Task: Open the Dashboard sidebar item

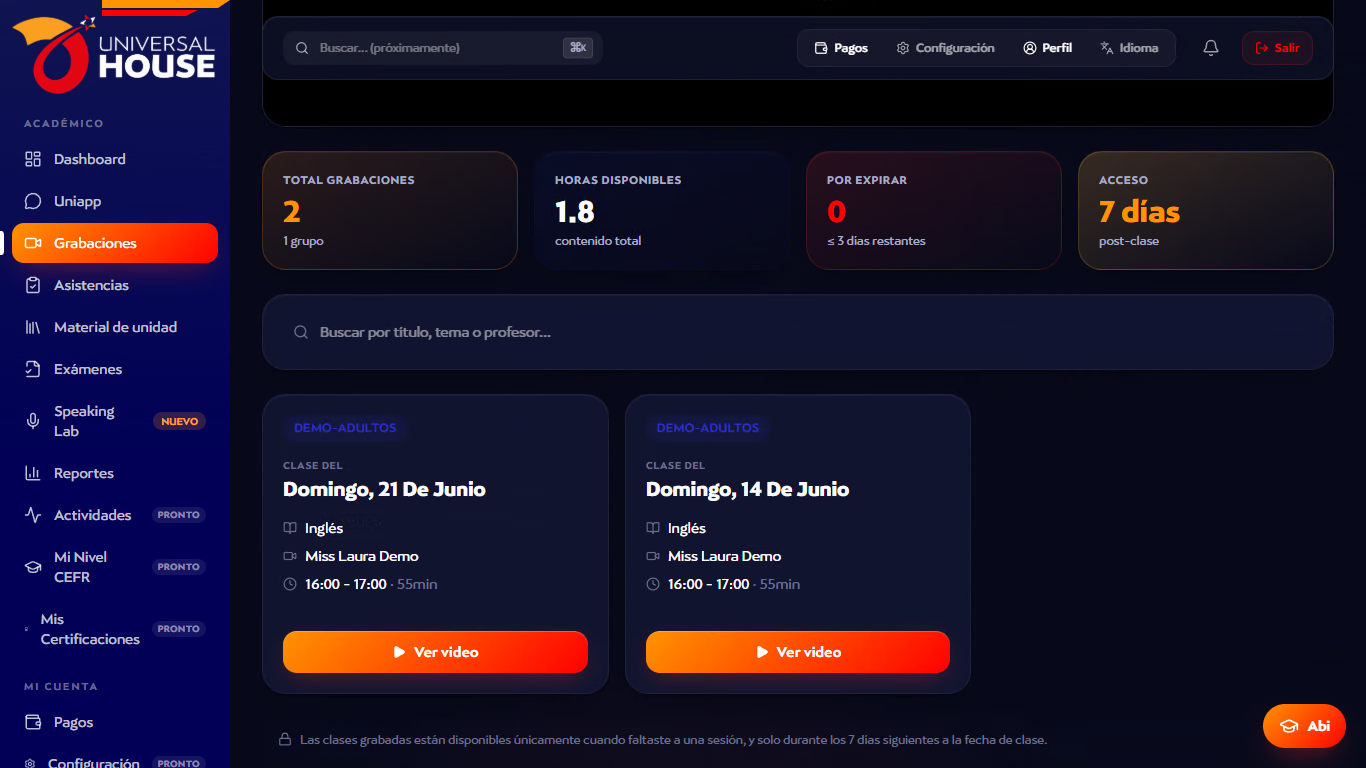Action: click(x=115, y=159)
